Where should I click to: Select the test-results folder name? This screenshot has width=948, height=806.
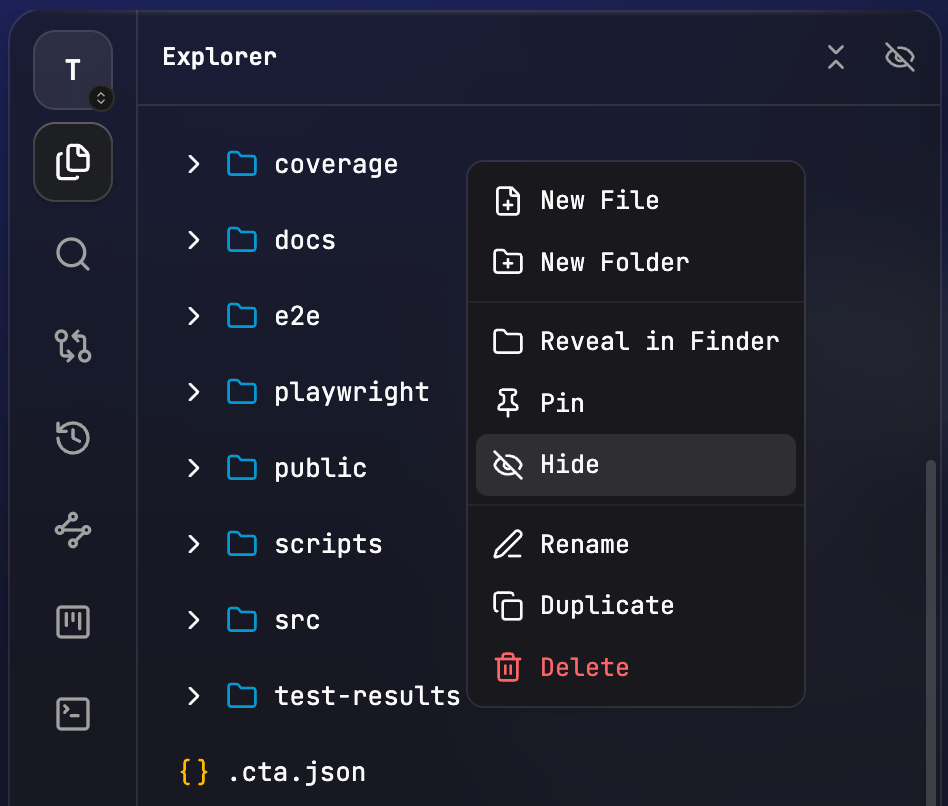click(x=367, y=696)
